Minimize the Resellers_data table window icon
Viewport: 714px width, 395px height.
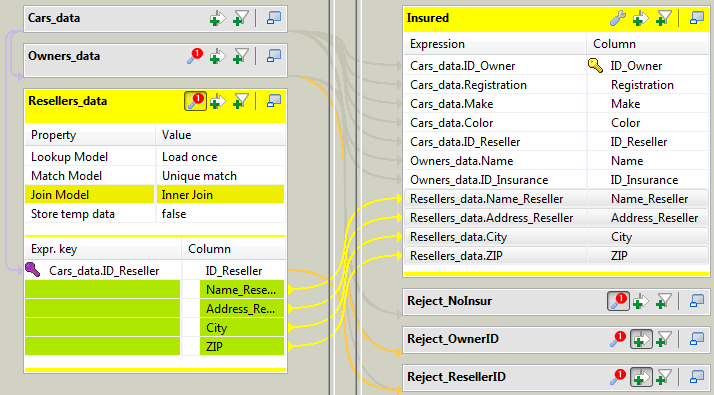click(x=273, y=101)
